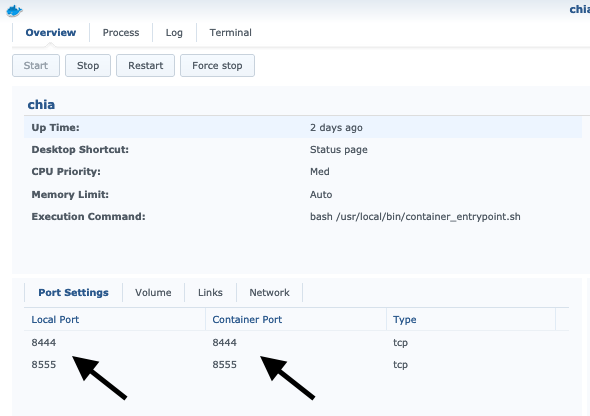Select container port 8444 cell
This screenshot has width=590, height=416.
click(x=225, y=342)
